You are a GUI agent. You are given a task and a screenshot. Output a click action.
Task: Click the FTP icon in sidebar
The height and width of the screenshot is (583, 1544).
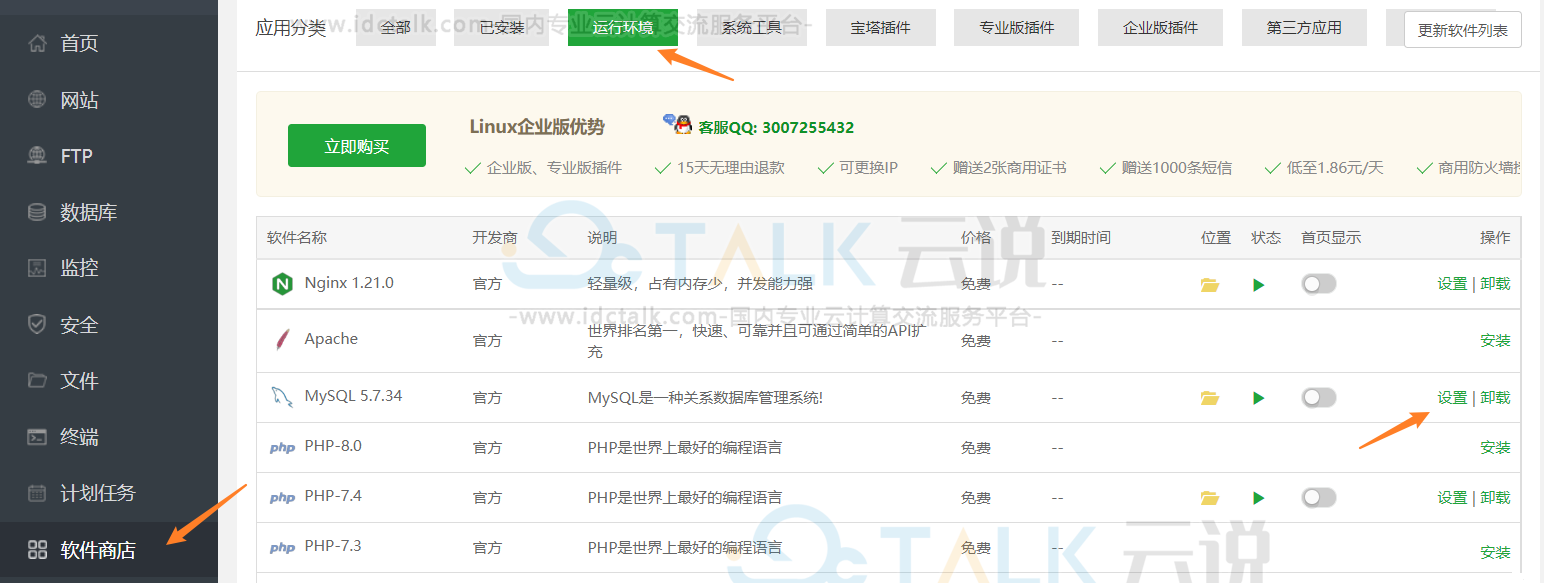pos(37,156)
